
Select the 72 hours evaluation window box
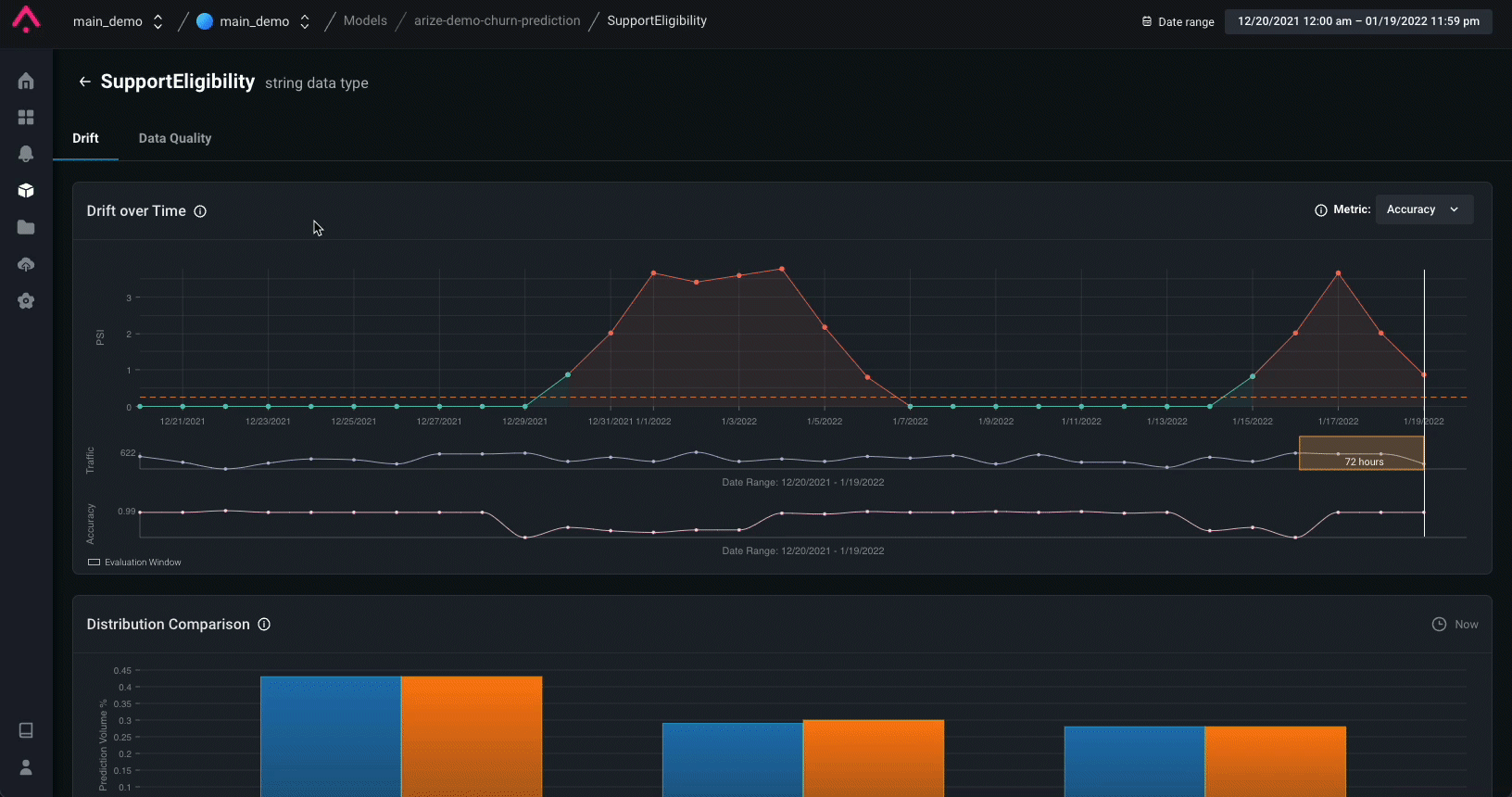click(1361, 453)
